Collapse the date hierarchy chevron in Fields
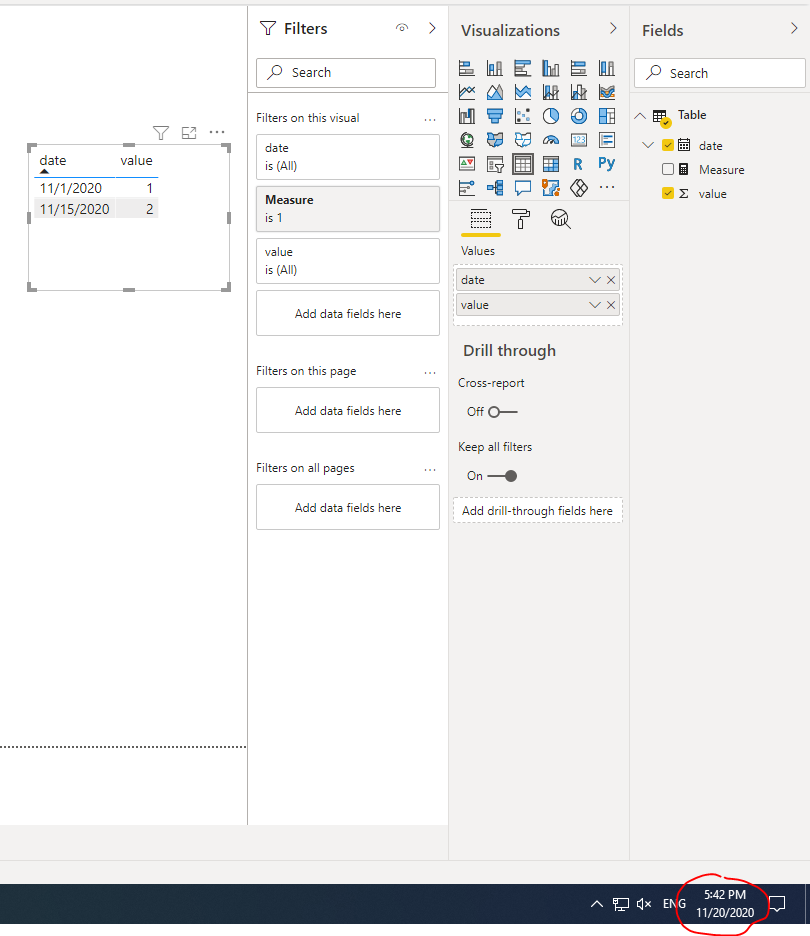This screenshot has height=936, width=810. [648, 145]
